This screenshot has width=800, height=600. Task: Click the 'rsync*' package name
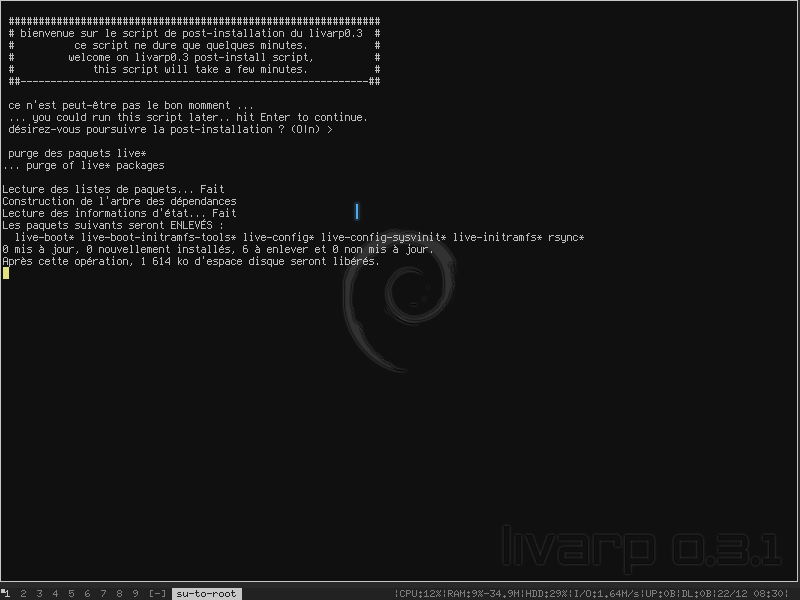(566, 237)
